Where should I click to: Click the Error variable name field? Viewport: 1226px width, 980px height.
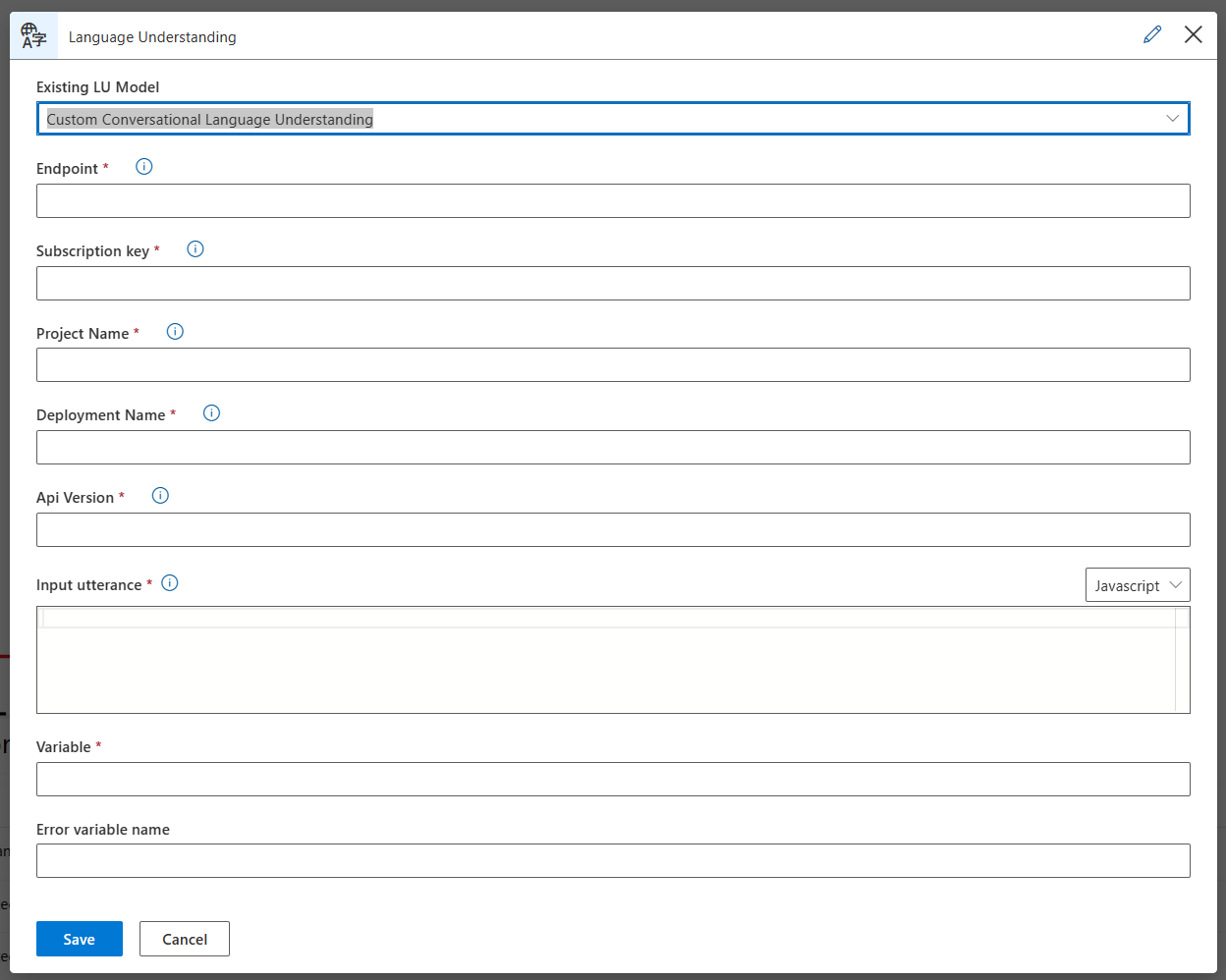coord(613,861)
